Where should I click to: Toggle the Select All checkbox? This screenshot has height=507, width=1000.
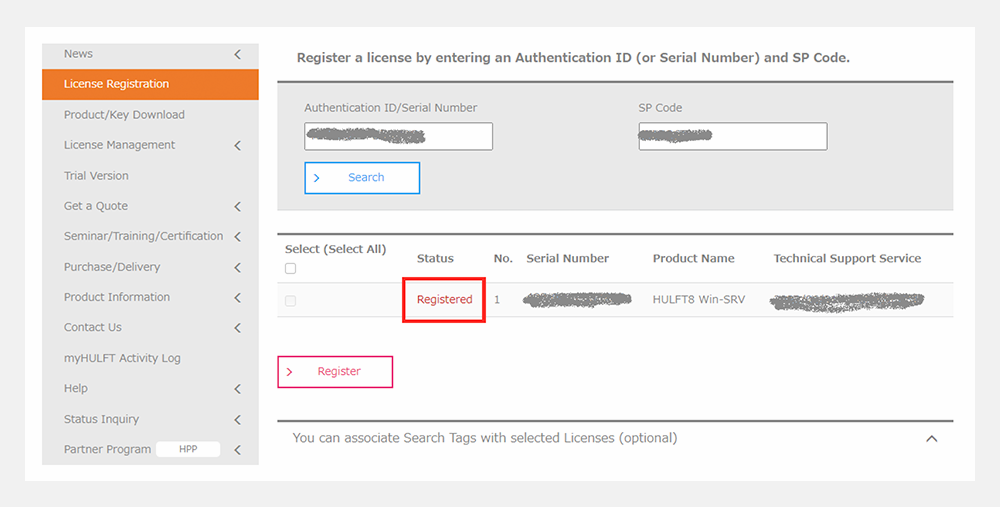point(290,268)
